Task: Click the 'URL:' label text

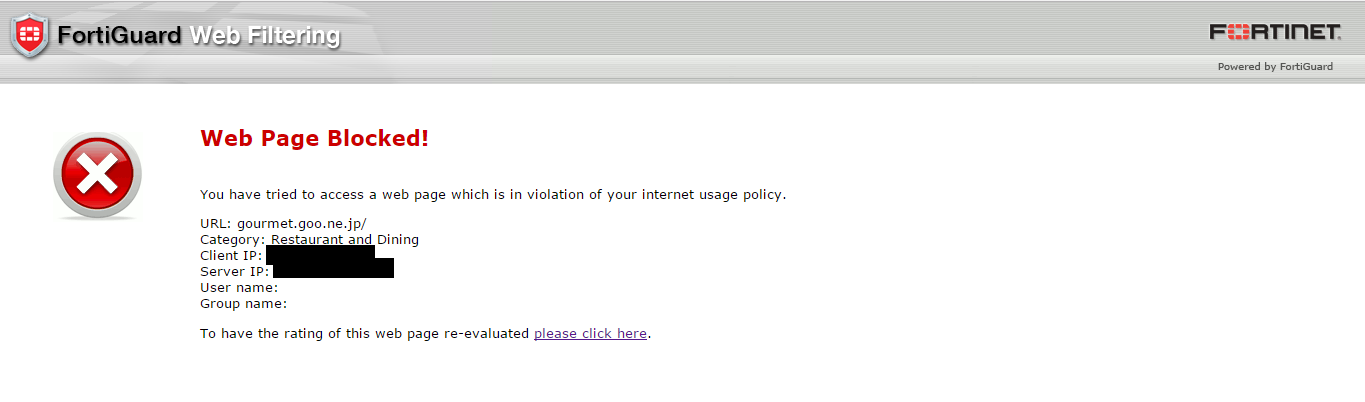Action: pos(216,224)
